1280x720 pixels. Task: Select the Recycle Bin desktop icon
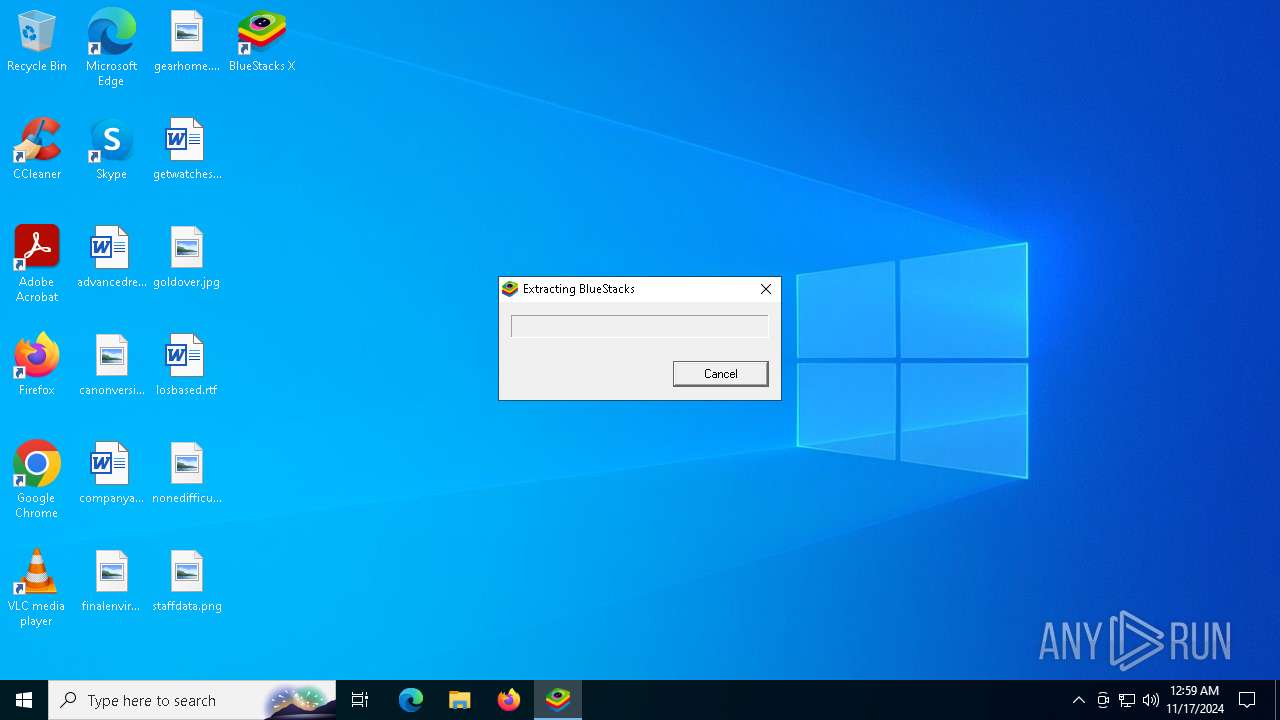pos(37,42)
